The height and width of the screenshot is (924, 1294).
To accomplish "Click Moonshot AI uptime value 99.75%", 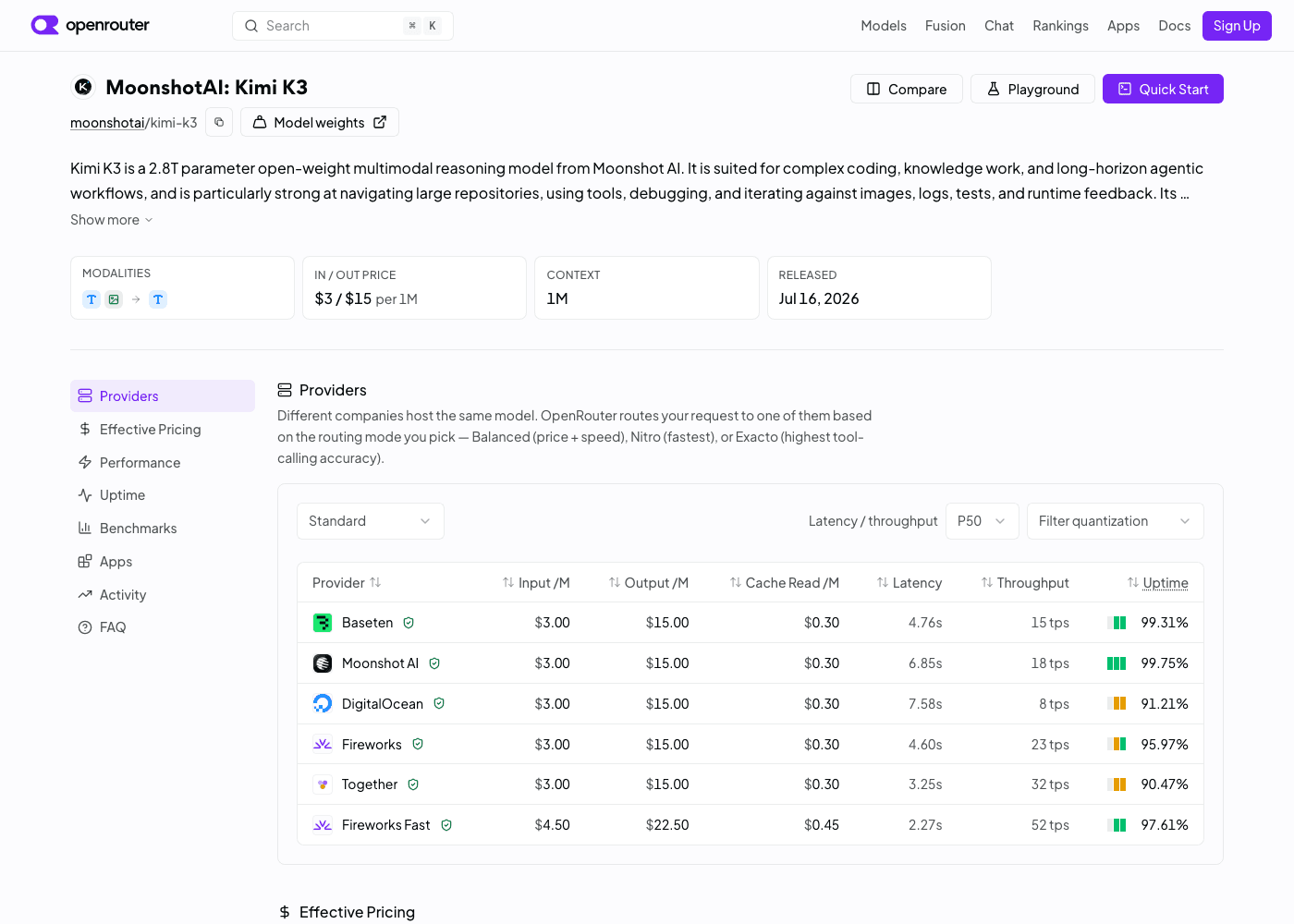I will point(1165,663).
